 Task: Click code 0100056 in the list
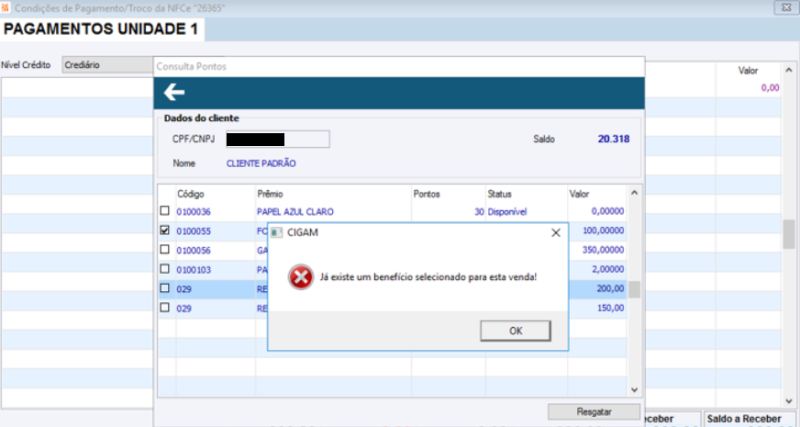click(193, 250)
